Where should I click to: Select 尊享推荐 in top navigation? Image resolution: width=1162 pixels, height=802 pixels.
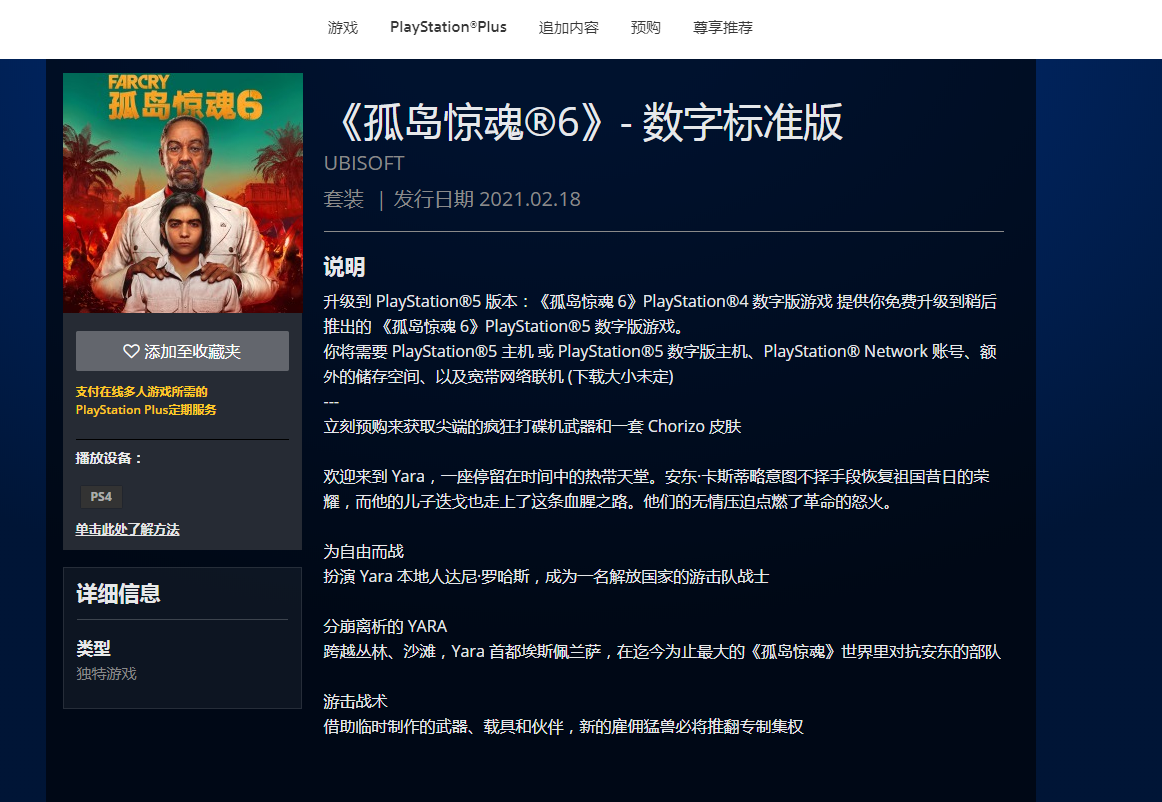723,27
